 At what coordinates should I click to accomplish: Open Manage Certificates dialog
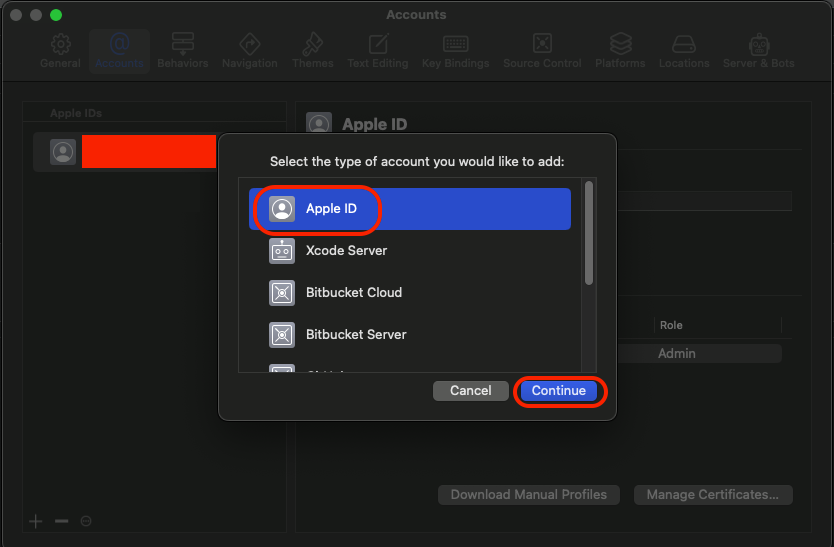(713, 494)
